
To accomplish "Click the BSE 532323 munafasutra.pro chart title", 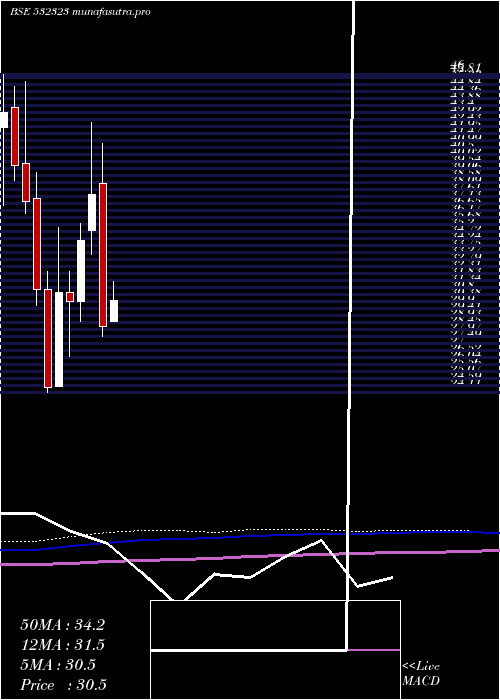I will tap(80, 12).
